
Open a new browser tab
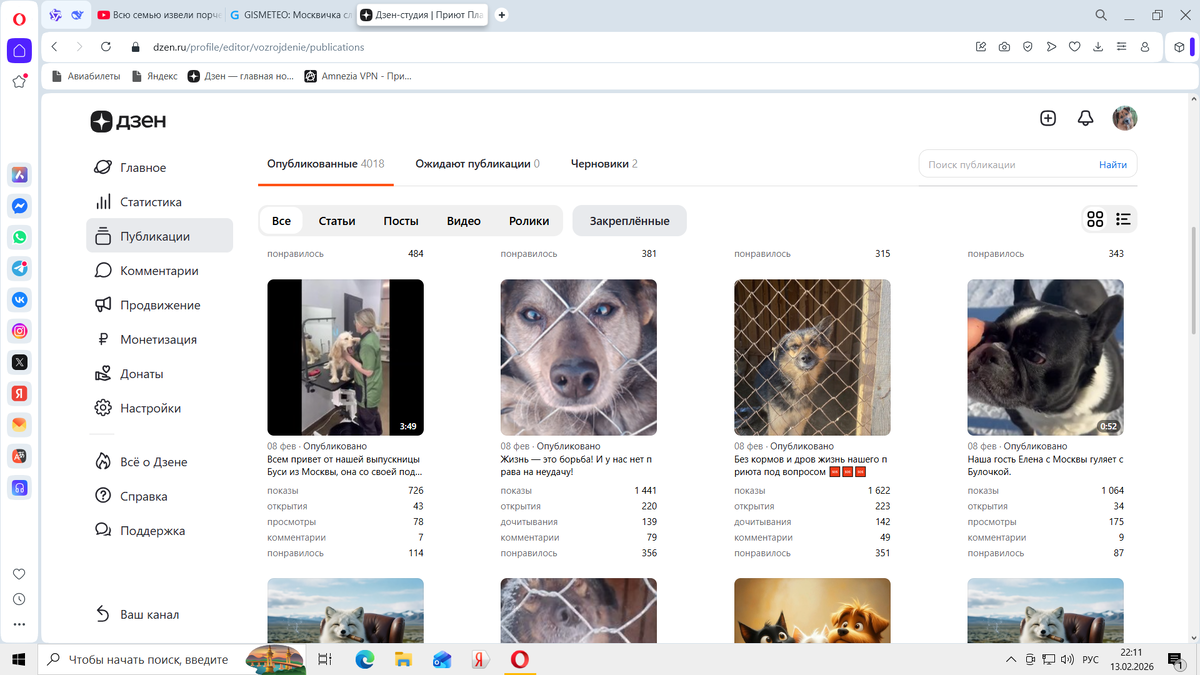pos(501,15)
